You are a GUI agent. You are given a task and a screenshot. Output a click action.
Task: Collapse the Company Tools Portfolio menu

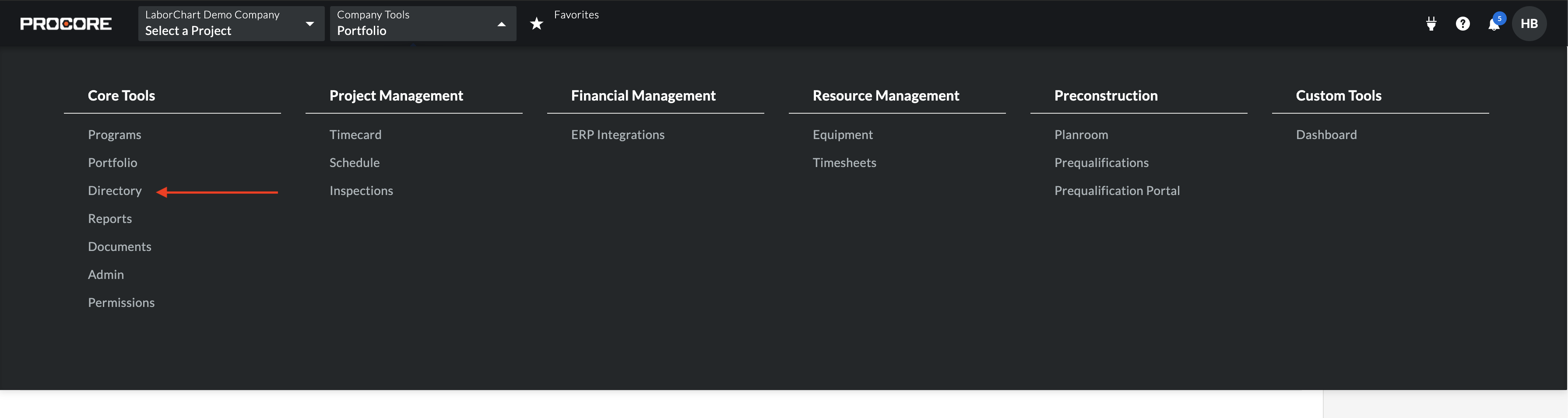(x=422, y=24)
